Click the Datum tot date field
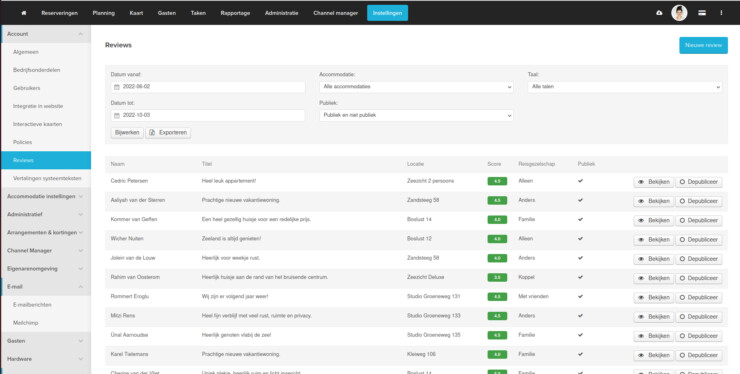Viewport: 740px width, 374px height. (208, 115)
